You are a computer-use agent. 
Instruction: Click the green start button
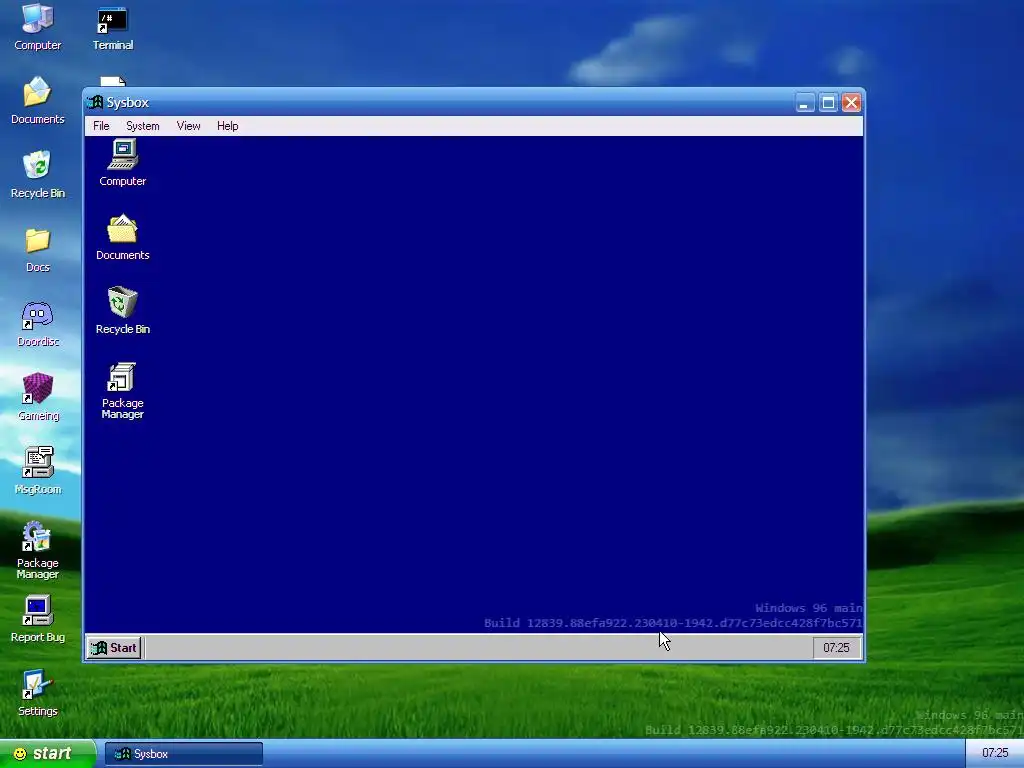pos(47,754)
